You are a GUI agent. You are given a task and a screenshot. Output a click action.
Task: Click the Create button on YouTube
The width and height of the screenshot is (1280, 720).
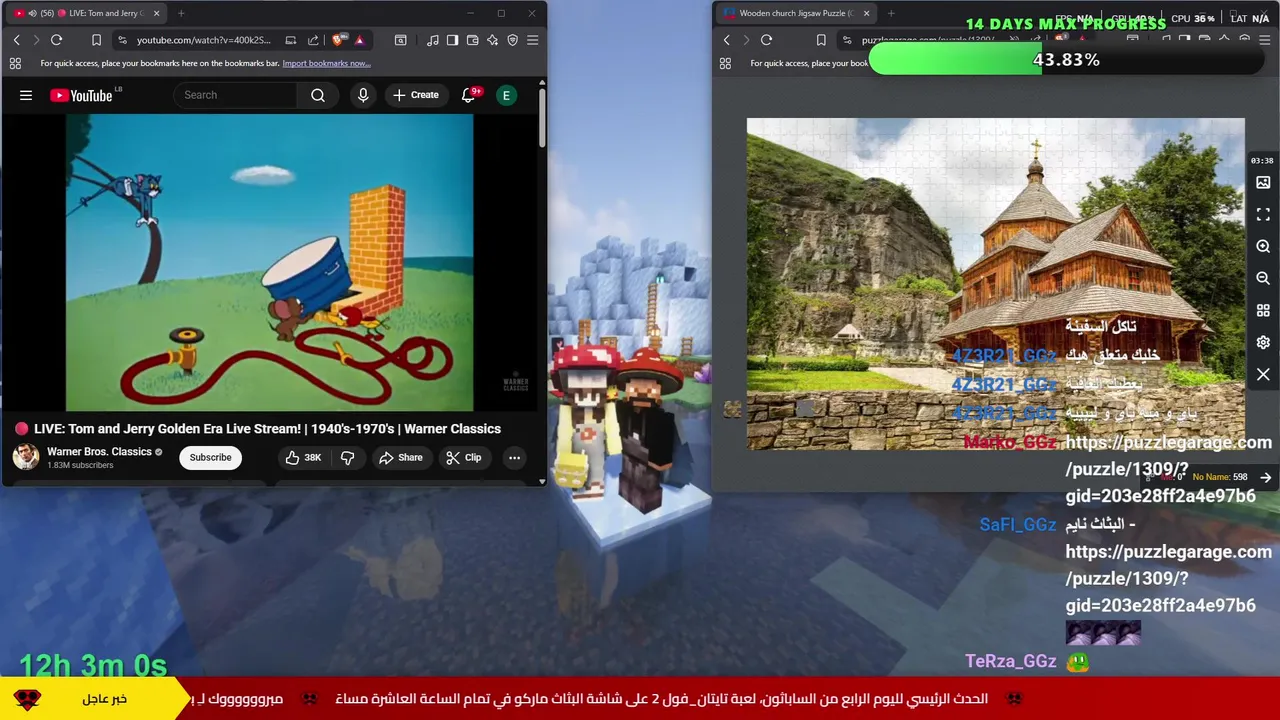point(416,95)
